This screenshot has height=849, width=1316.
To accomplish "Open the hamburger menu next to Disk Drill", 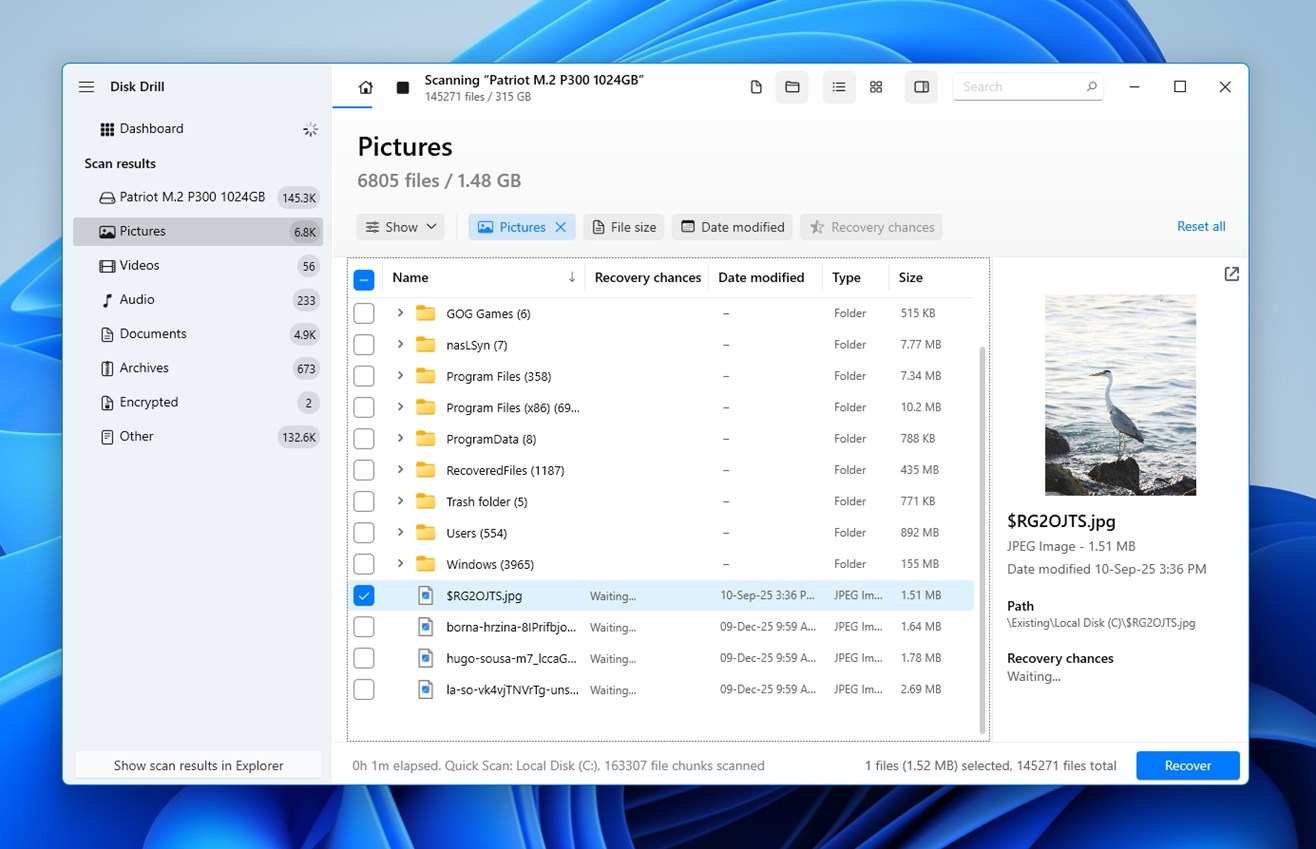I will [87, 87].
